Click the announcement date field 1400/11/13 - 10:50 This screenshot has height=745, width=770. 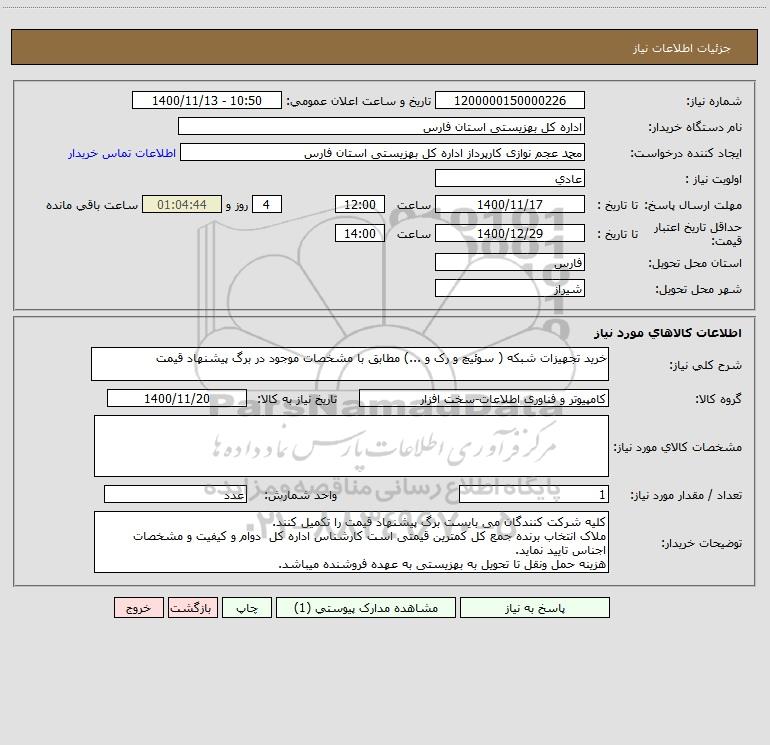[207, 100]
